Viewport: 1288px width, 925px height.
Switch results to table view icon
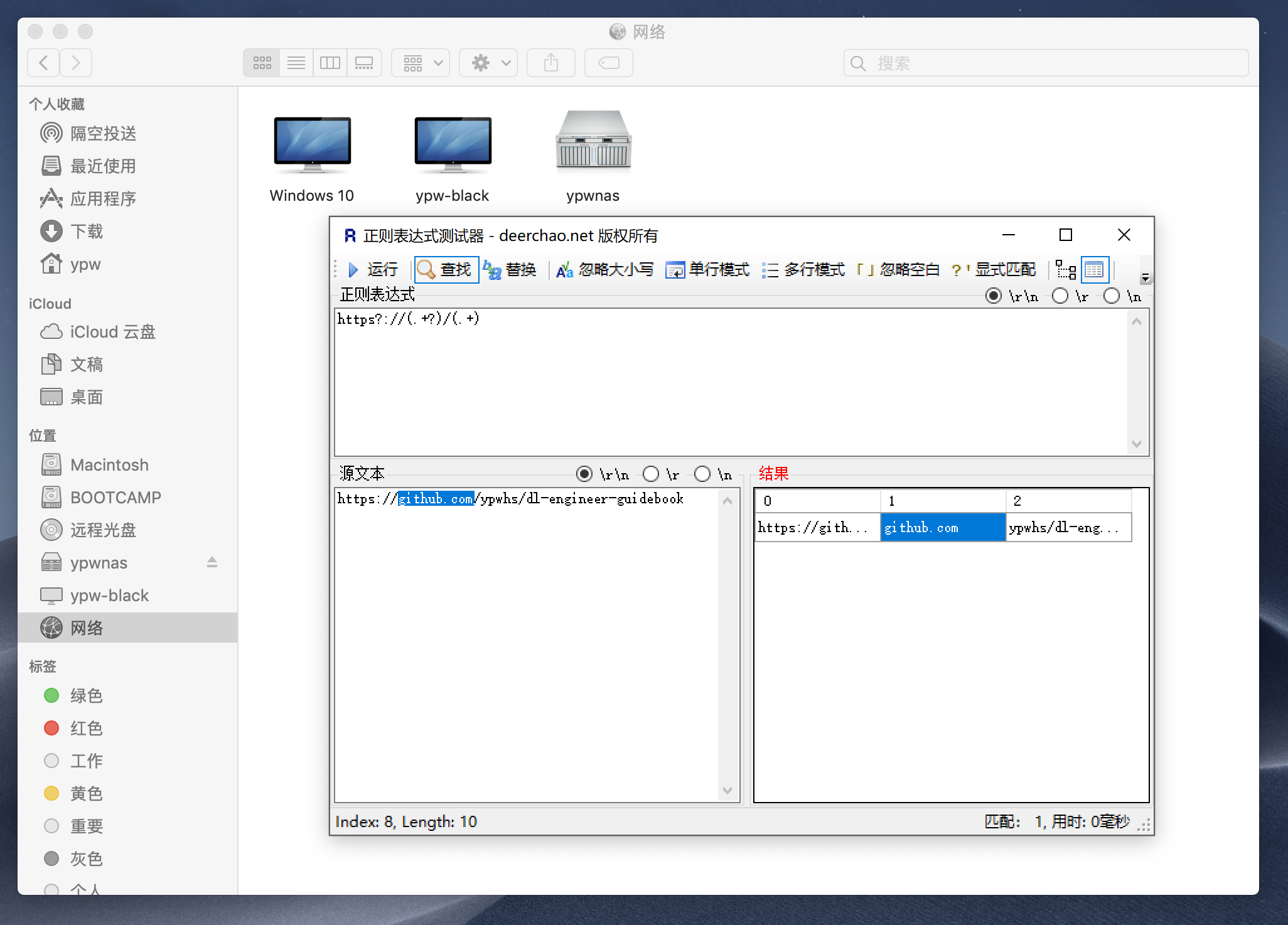pyautogui.click(x=1095, y=270)
